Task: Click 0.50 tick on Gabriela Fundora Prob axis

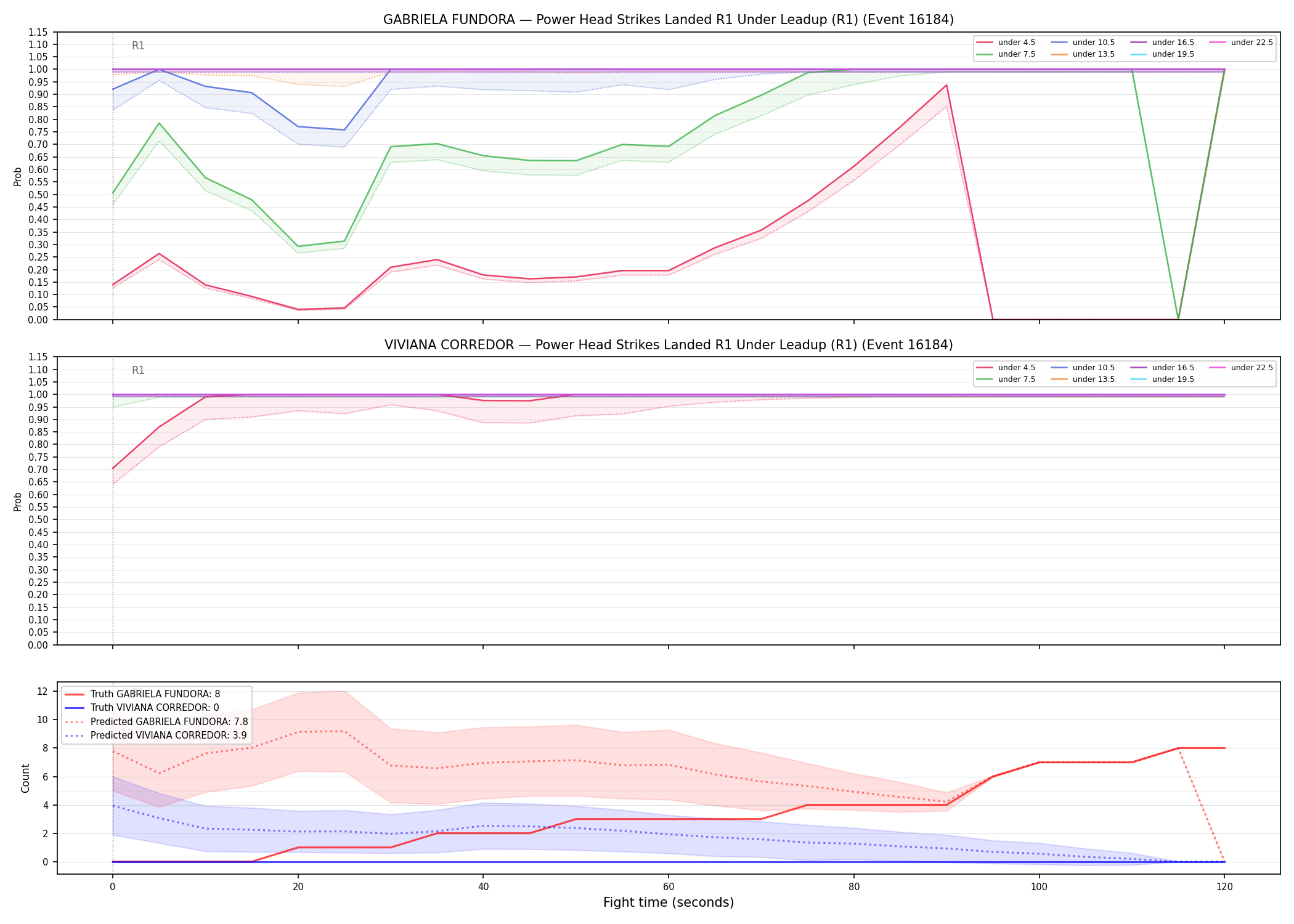Action: click(38, 195)
